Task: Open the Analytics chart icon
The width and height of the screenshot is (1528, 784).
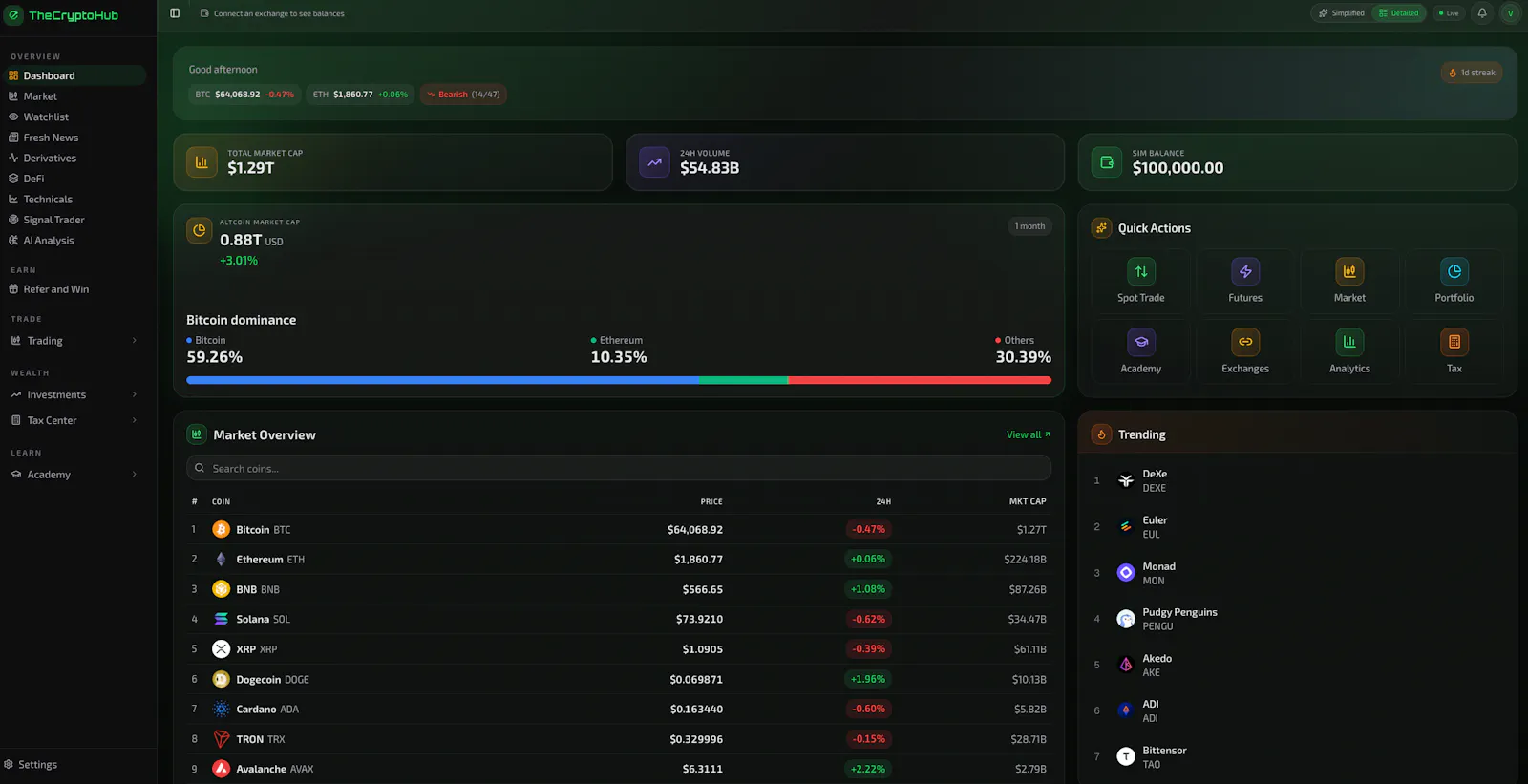Action: point(1349,342)
